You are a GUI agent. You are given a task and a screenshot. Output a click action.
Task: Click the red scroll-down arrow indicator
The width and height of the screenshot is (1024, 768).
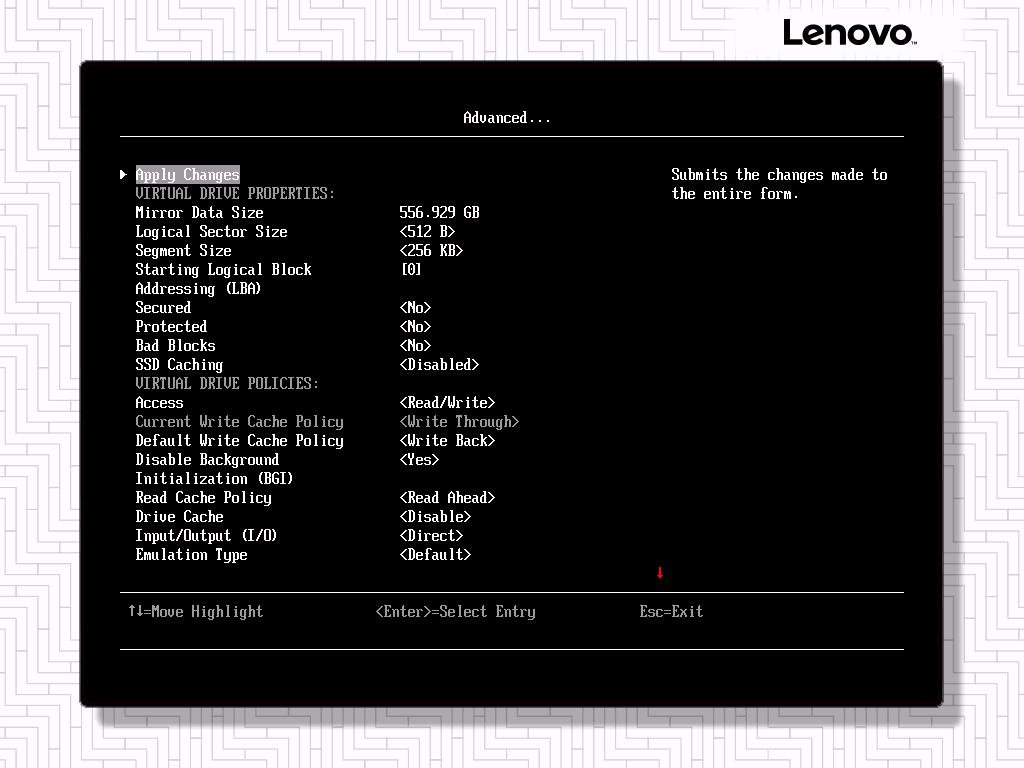click(x=660, y=573)
